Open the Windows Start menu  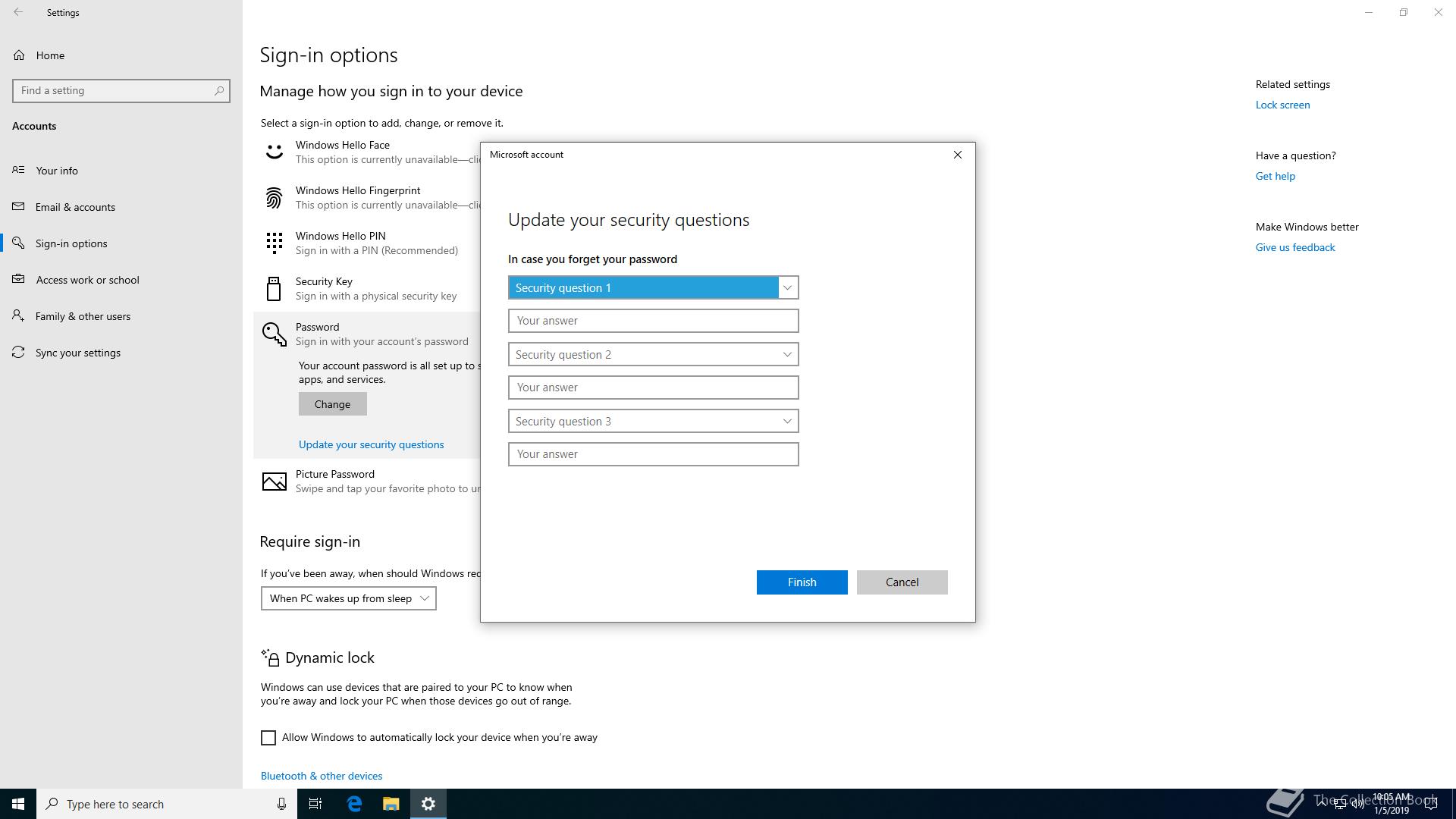(x=18, y=804)
